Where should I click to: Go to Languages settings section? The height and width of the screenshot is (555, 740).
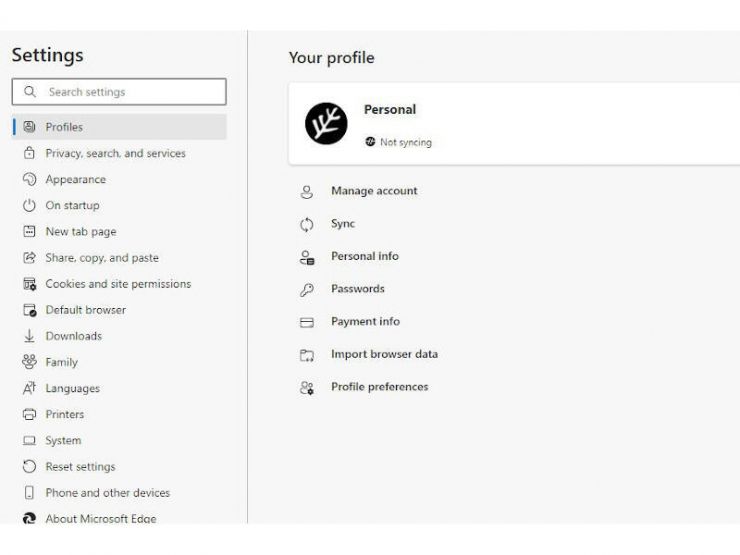[x=72, y=388]
